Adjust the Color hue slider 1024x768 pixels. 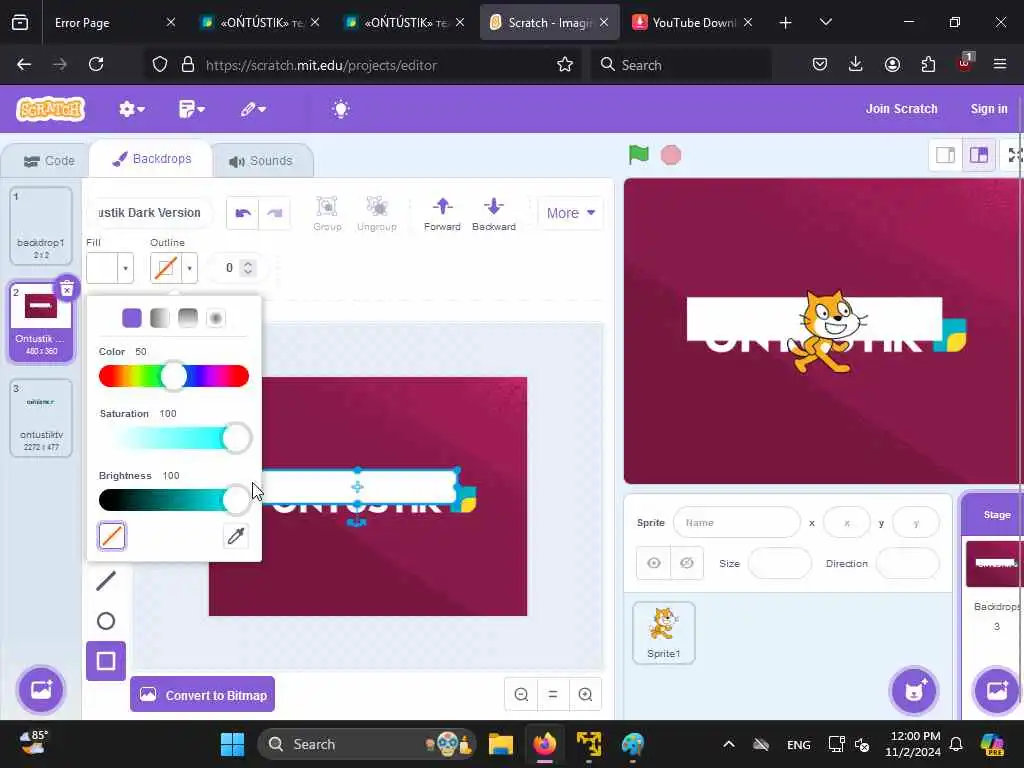coord(174,376)
